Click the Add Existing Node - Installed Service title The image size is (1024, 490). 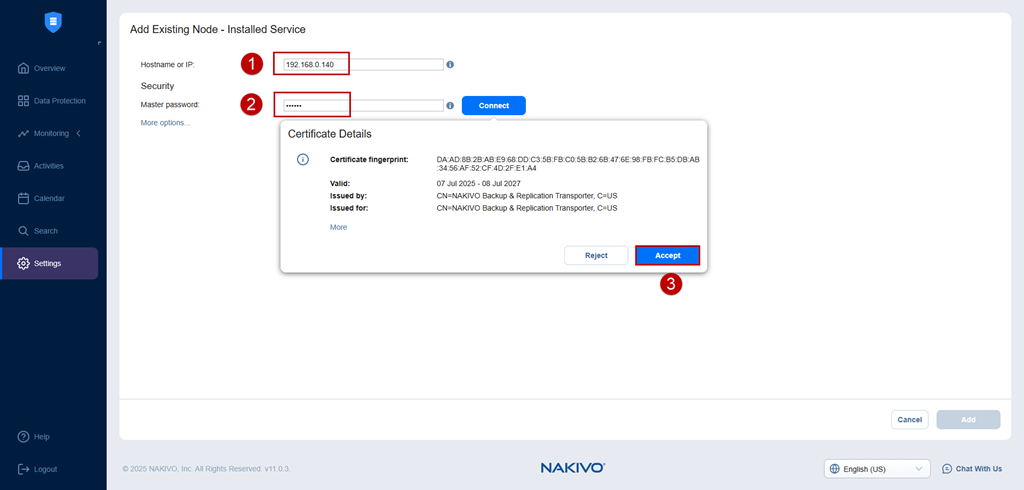tap(217, 29)
